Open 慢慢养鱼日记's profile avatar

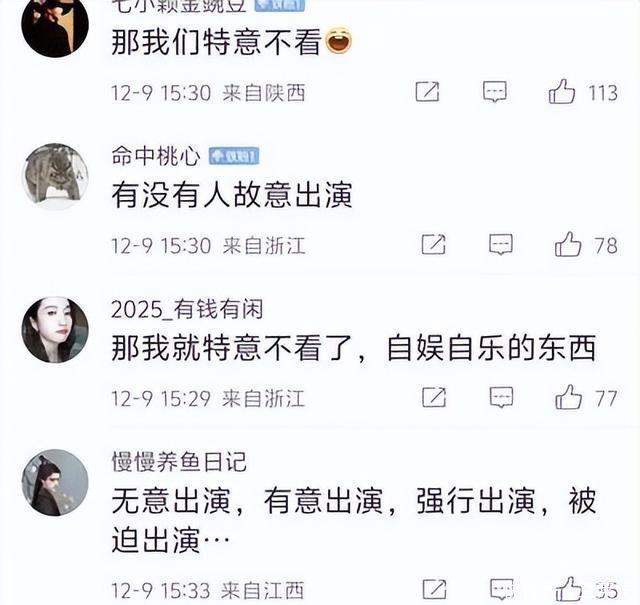point(55,483)
